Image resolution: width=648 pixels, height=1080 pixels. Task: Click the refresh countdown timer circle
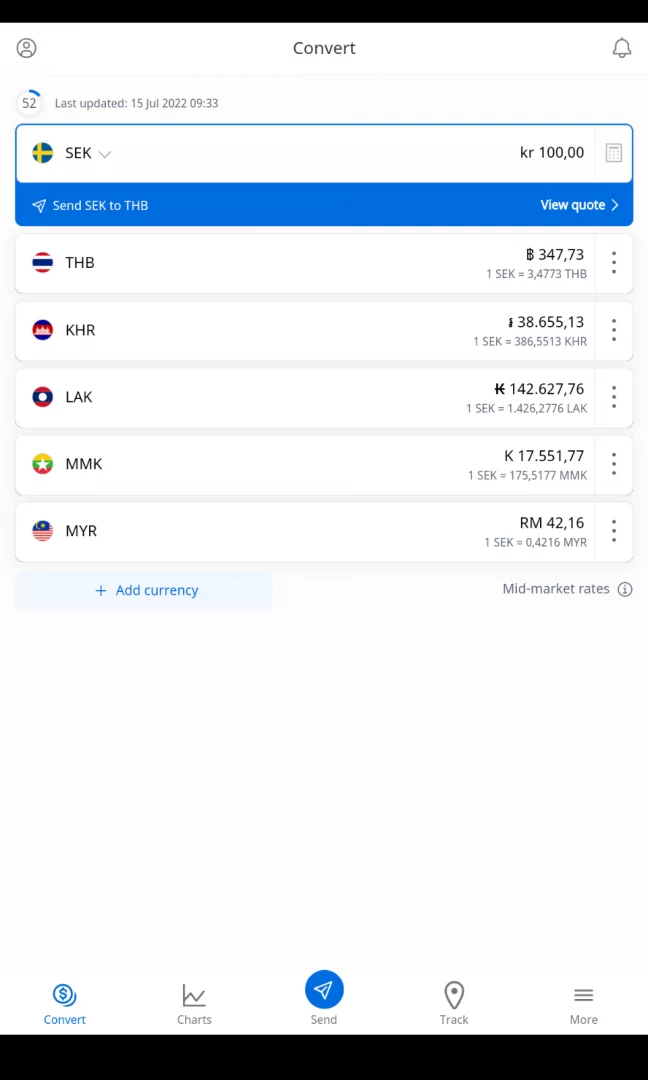(29, 103)
